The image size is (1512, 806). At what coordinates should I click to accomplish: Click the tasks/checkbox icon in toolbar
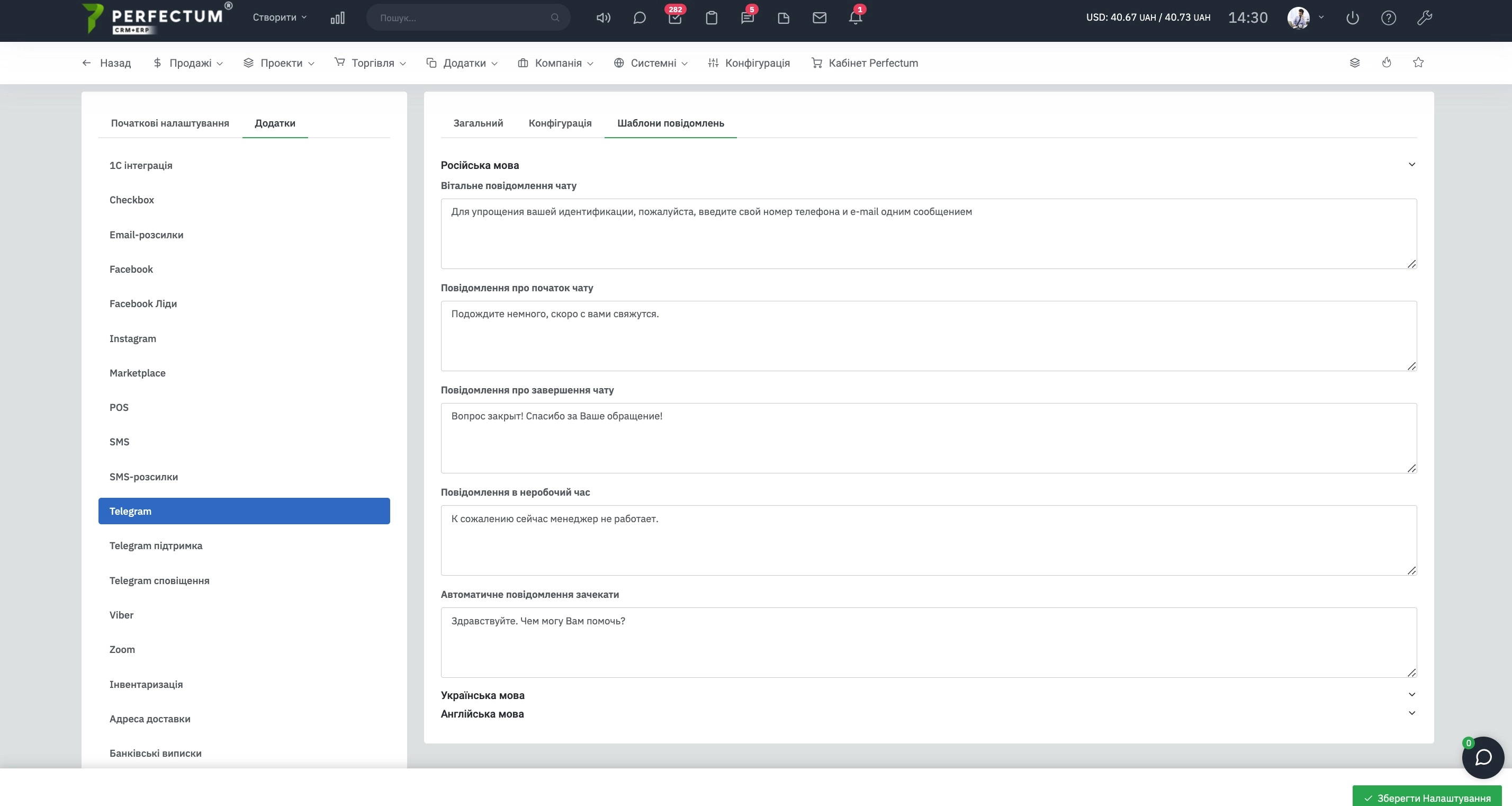point(675,17)
